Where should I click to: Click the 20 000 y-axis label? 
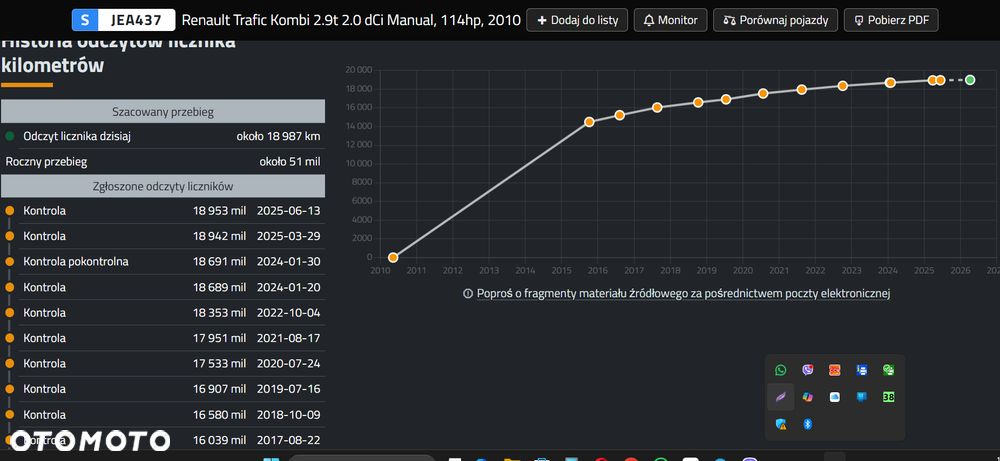tap(358, 70)
